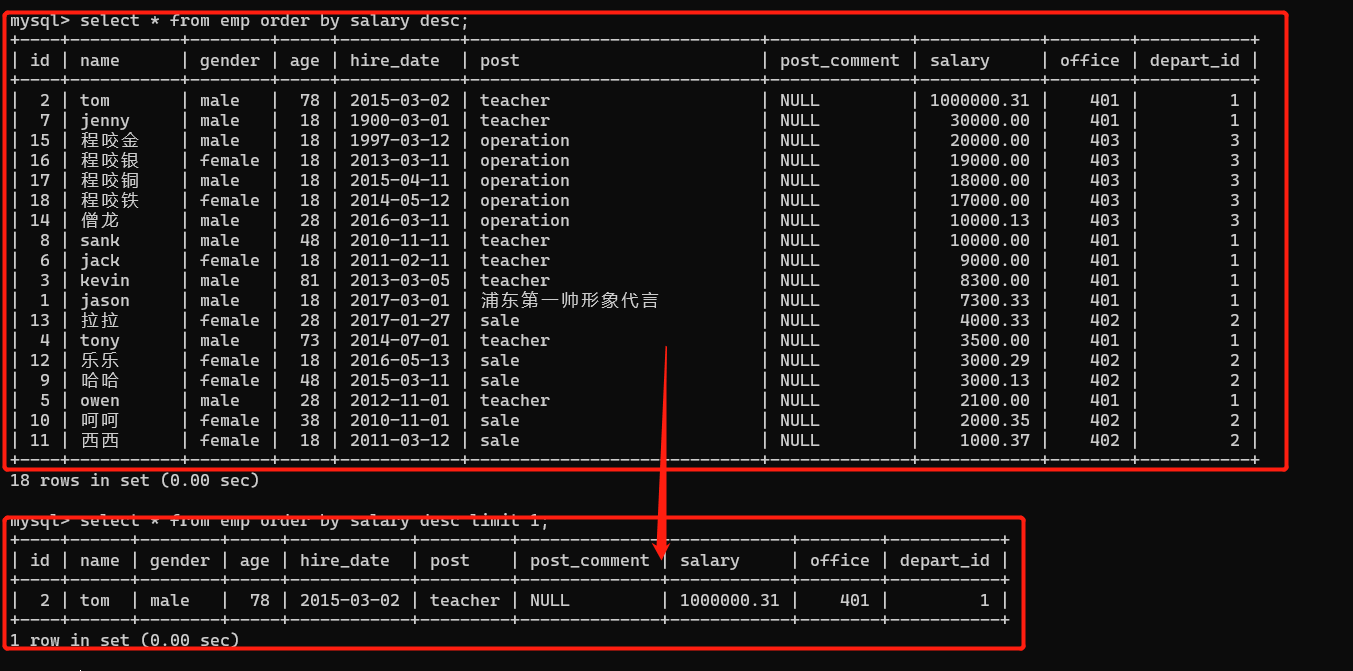Click salary value '4000.33'
1353x671 pixels.
(995, 320)
